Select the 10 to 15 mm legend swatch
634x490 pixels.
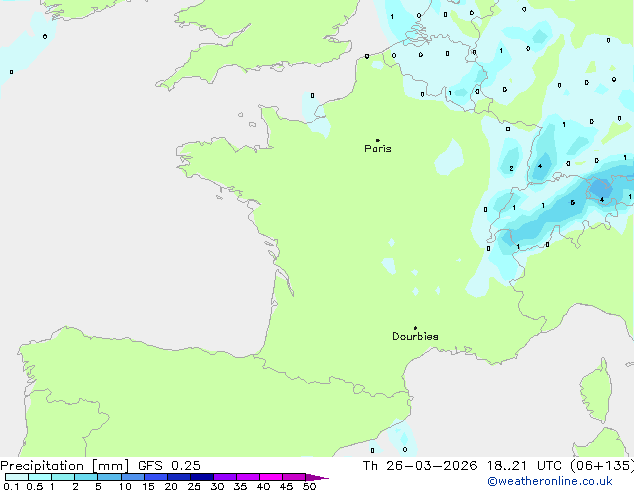(x=133, y=477)
